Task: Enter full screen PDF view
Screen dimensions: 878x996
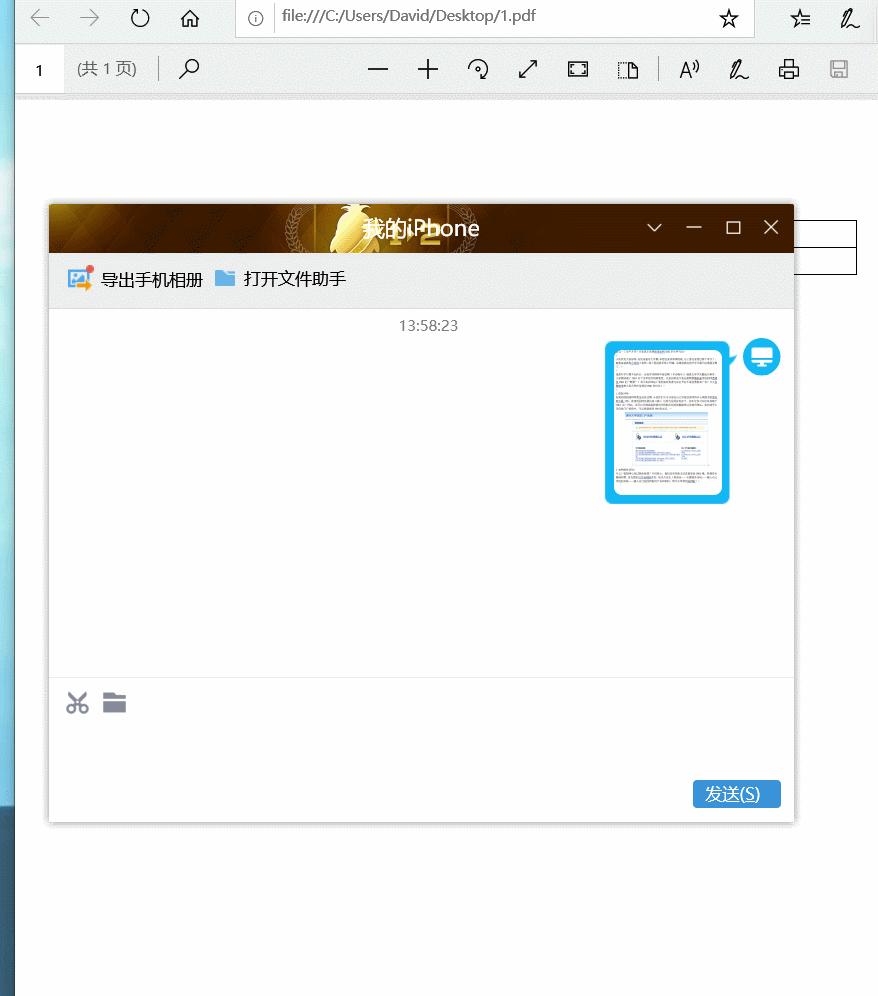Action: [577, 69]
